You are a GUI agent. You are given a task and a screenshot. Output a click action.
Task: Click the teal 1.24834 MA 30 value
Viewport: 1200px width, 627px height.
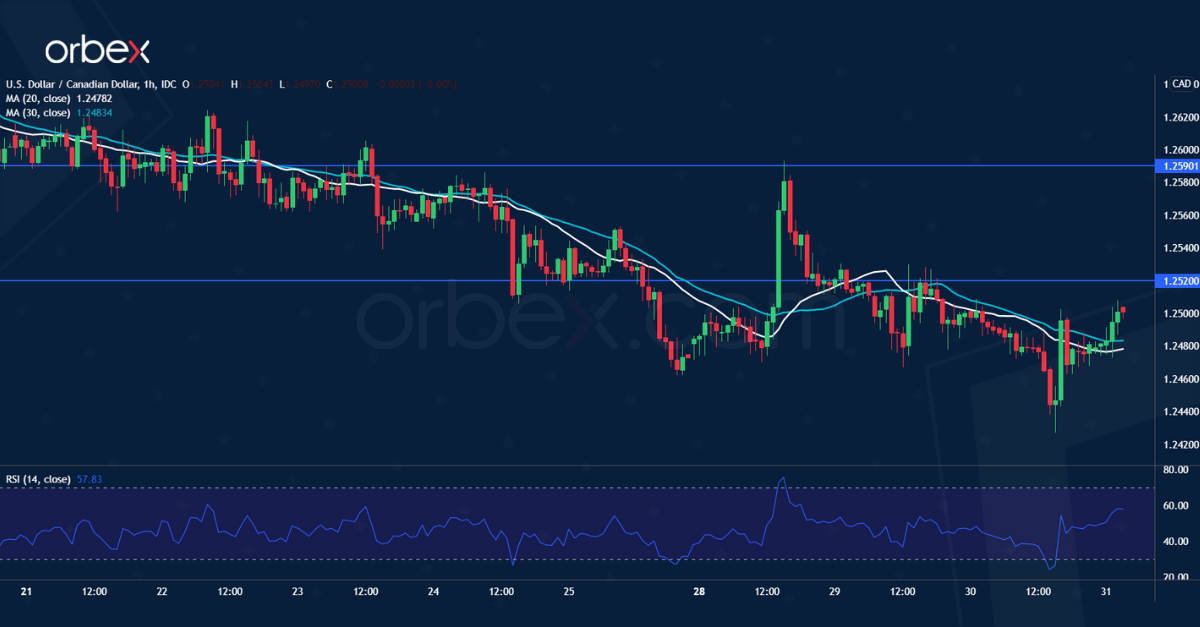click(x=94, y=112)
